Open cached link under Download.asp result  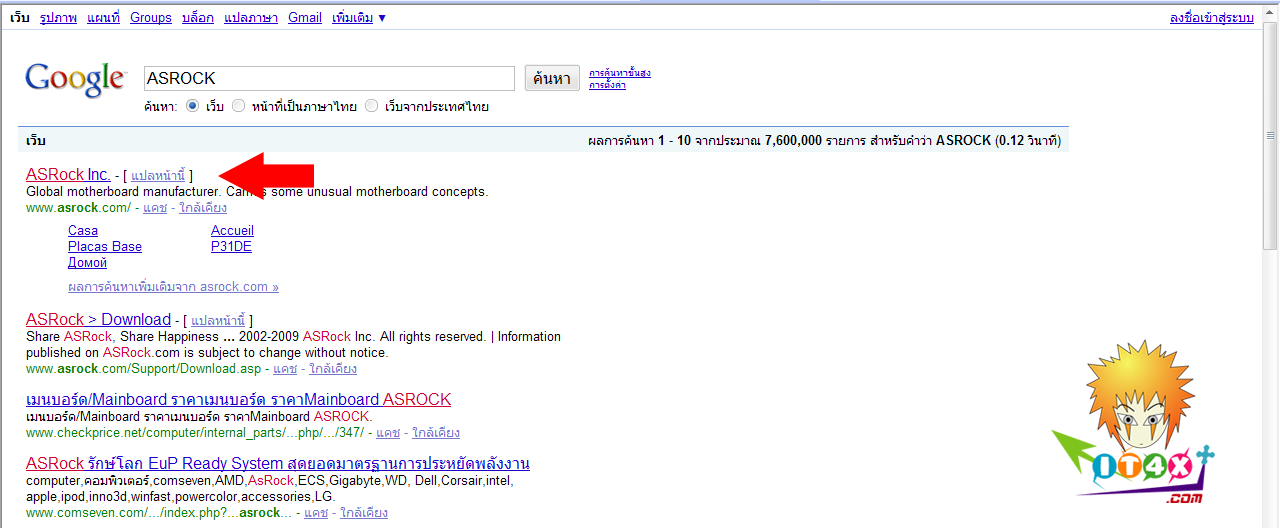click(285, 369)
